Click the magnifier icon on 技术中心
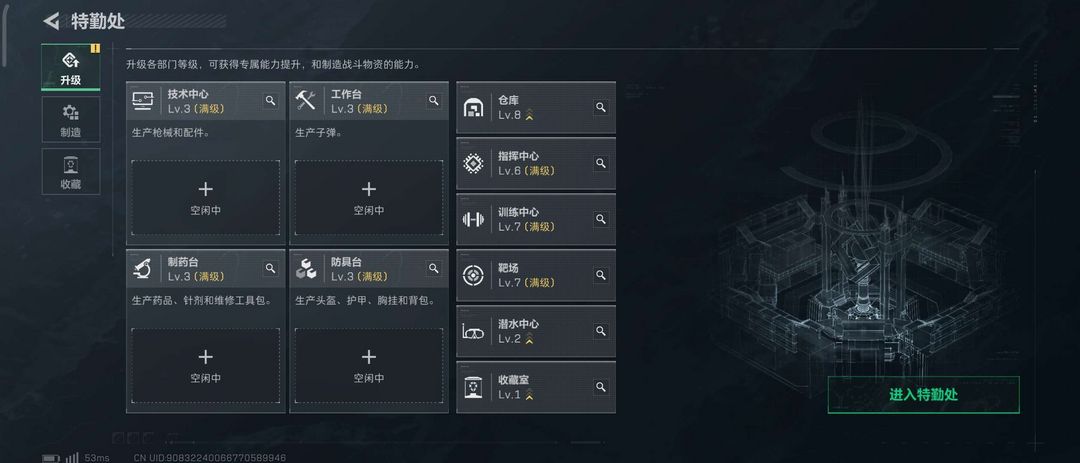 click(270, 101)
